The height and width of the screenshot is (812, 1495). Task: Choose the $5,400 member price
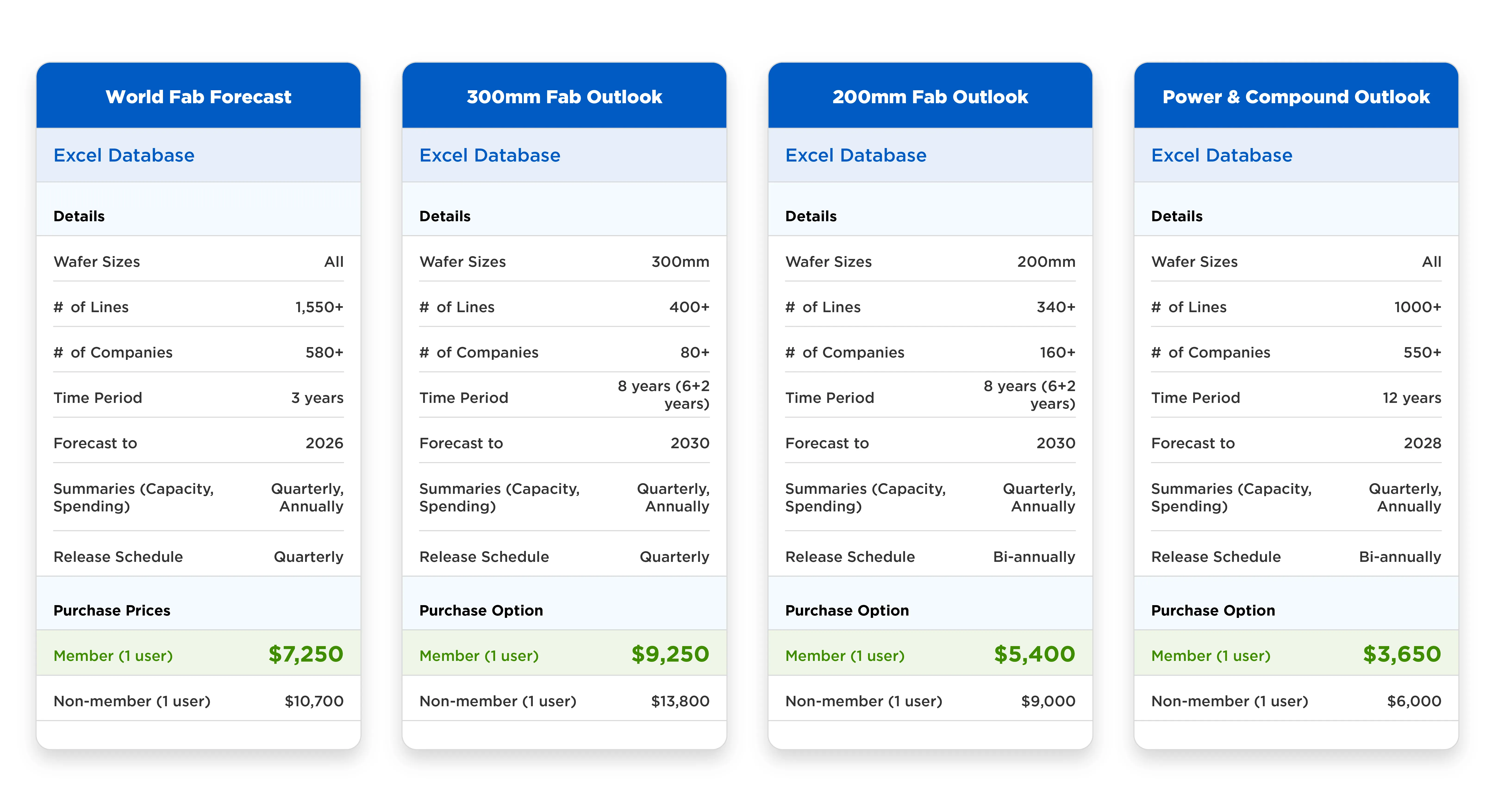click(1035, 654)
